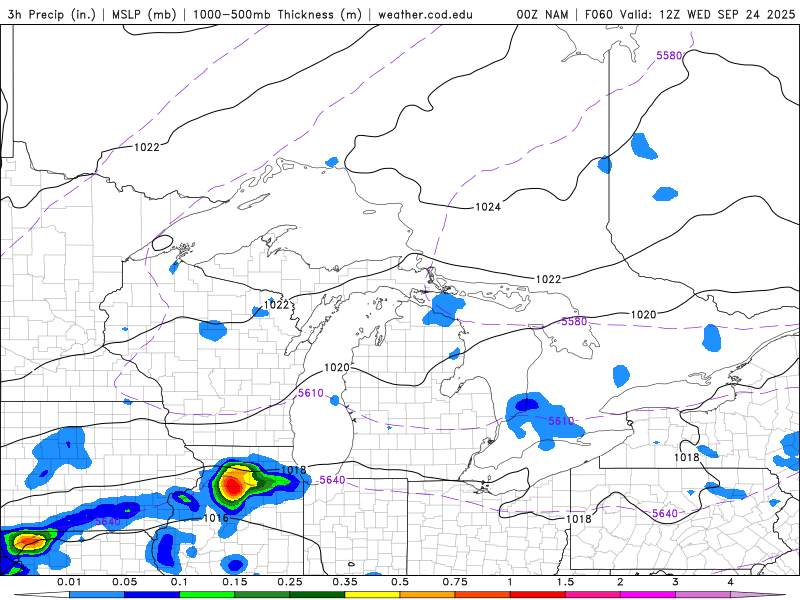Click the weather.cod.edu site name
The width and height of the screenshot is (800, 600).
[x=426, y=14]
